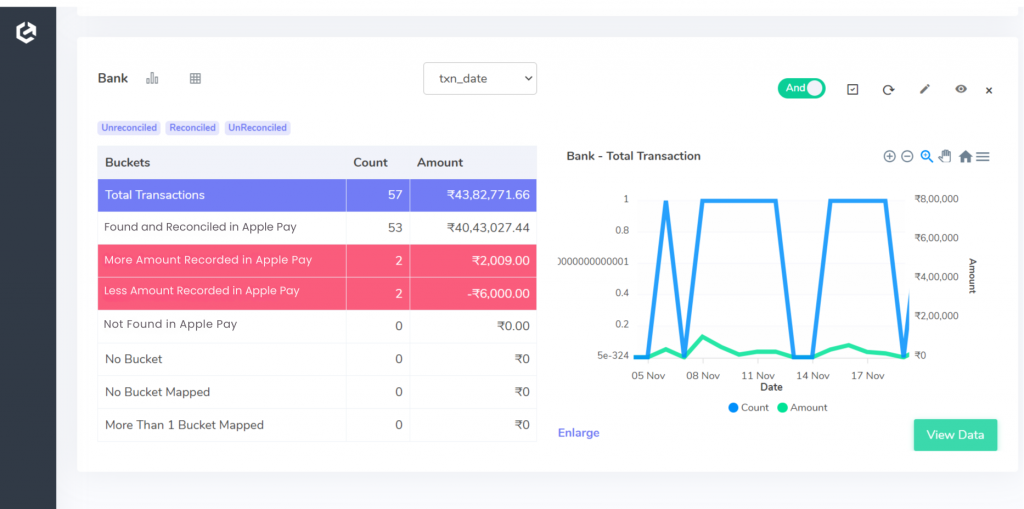This screenshot has height=509, width=1024.
Task: Switch to the bar chart view icon
Action: tap(152, 78)
